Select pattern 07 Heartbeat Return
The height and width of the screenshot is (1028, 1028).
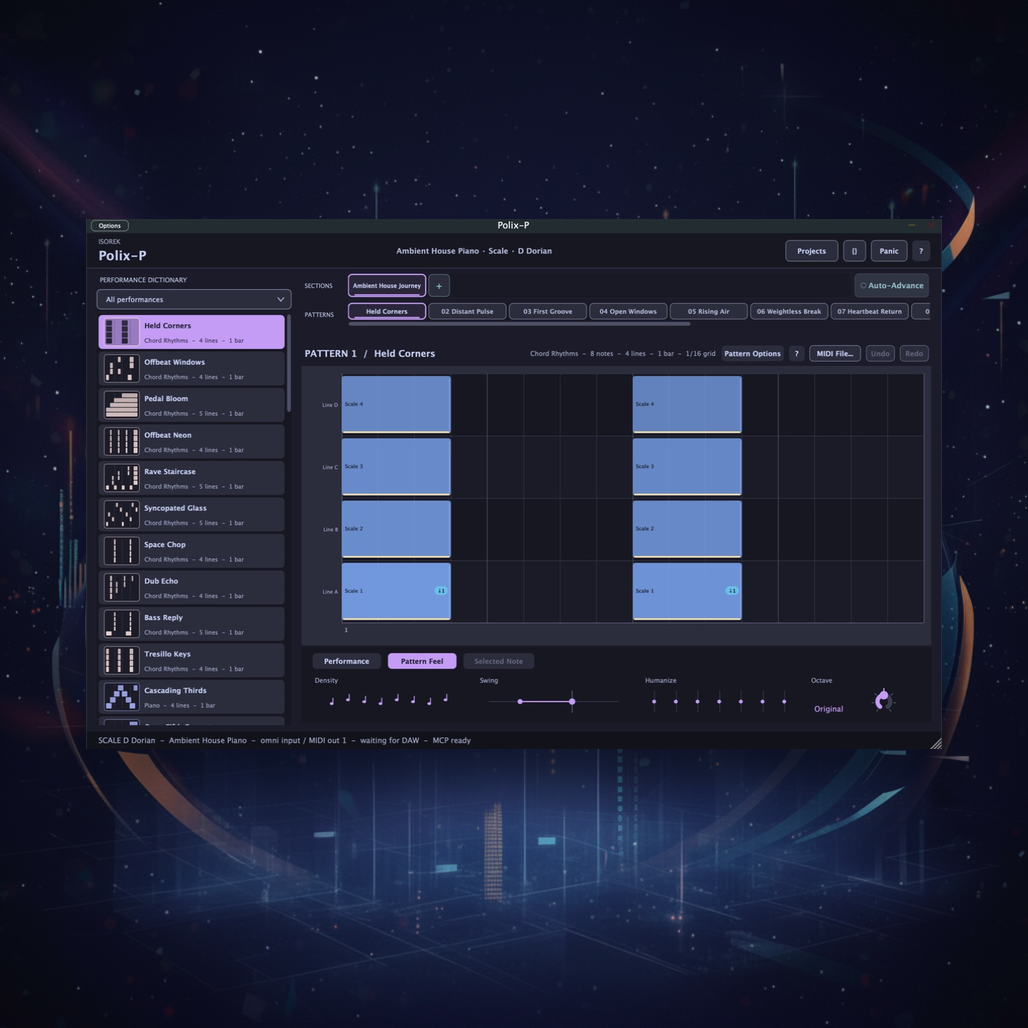click(x=869, y=311)
